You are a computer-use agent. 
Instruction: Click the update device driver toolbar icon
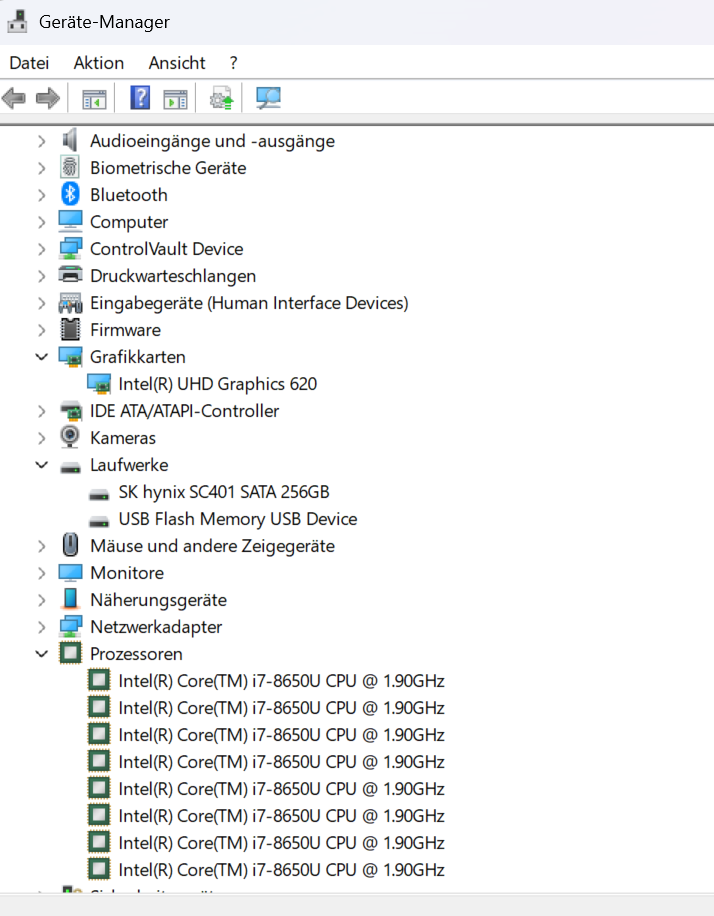pos(221,98)
